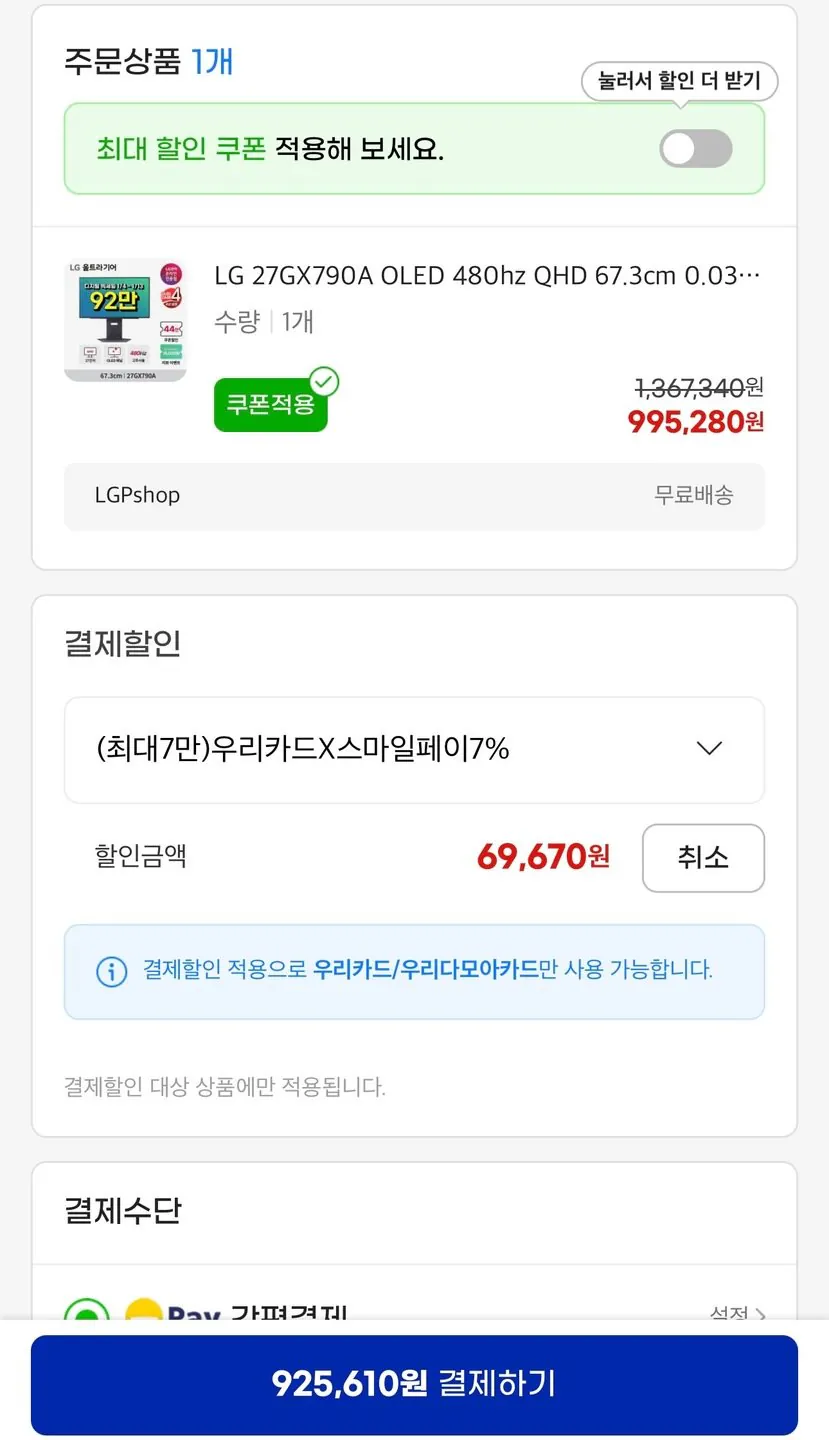829x1440 pixels.
Task: Tap the 눌러서 할인 더 받기 bubble
Action: 680,81
